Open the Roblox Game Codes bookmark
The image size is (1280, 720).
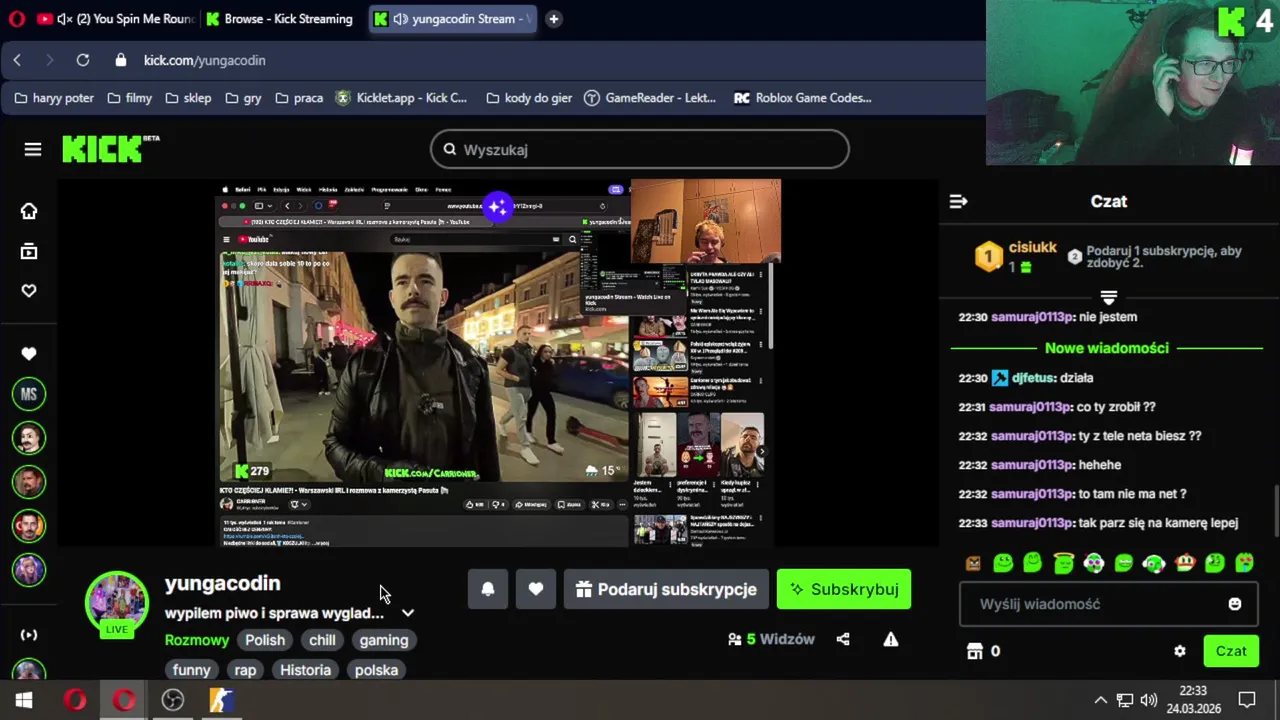point(803,98)
